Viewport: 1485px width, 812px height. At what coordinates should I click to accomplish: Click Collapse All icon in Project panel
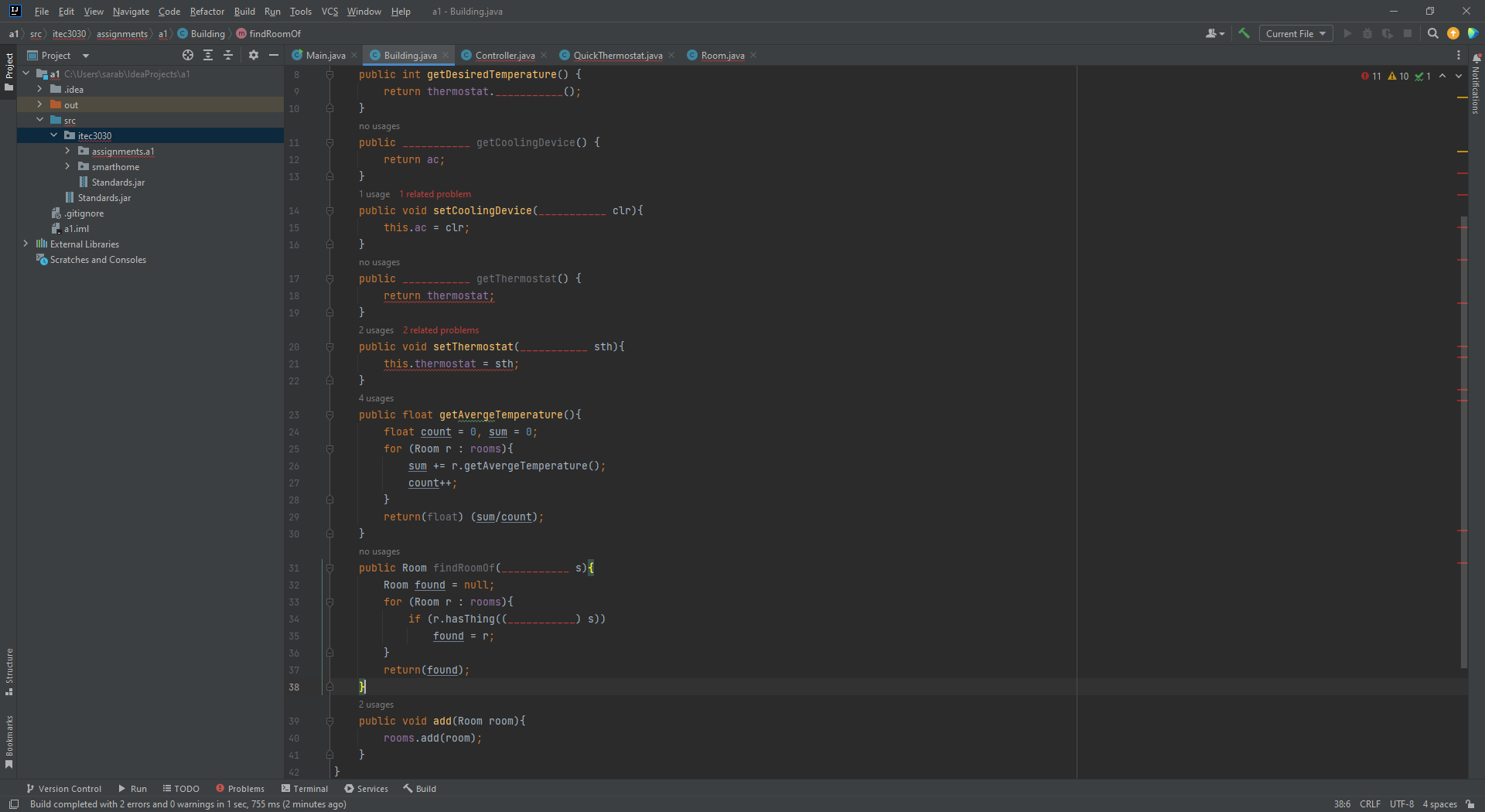click(x=228, y=55)
